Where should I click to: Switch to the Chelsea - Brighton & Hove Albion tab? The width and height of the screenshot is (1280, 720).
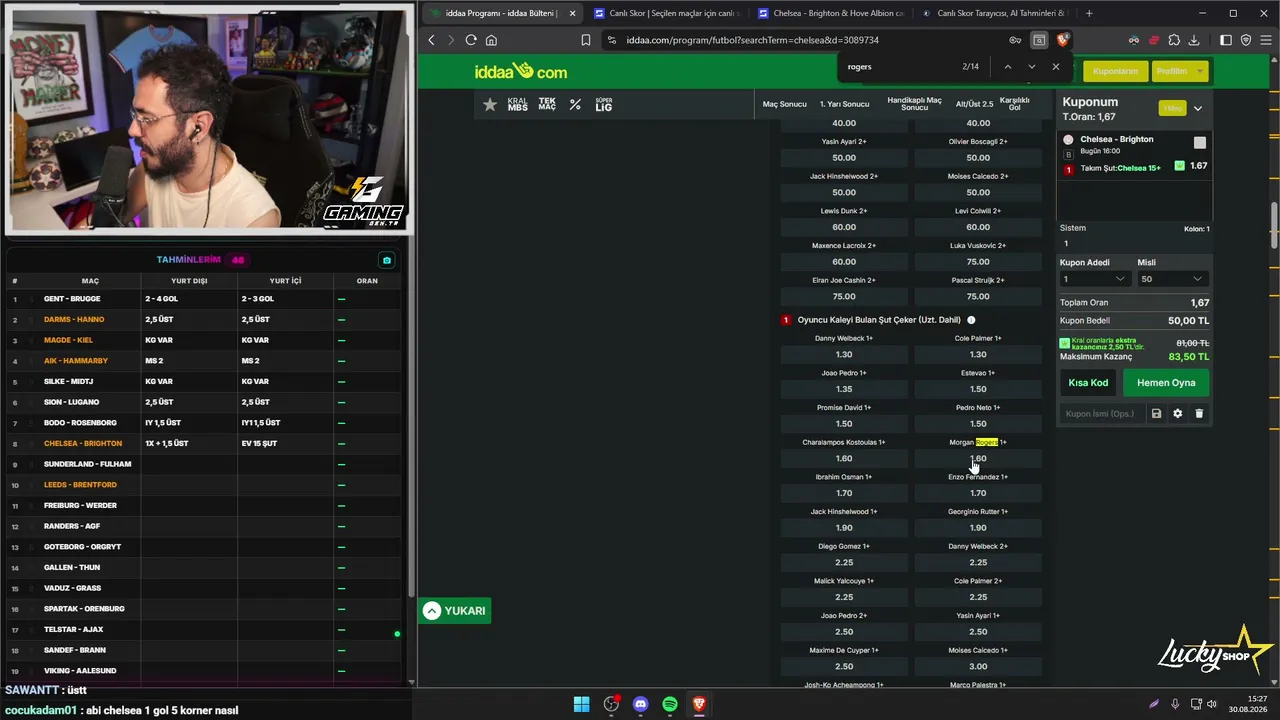click(829, 13)
